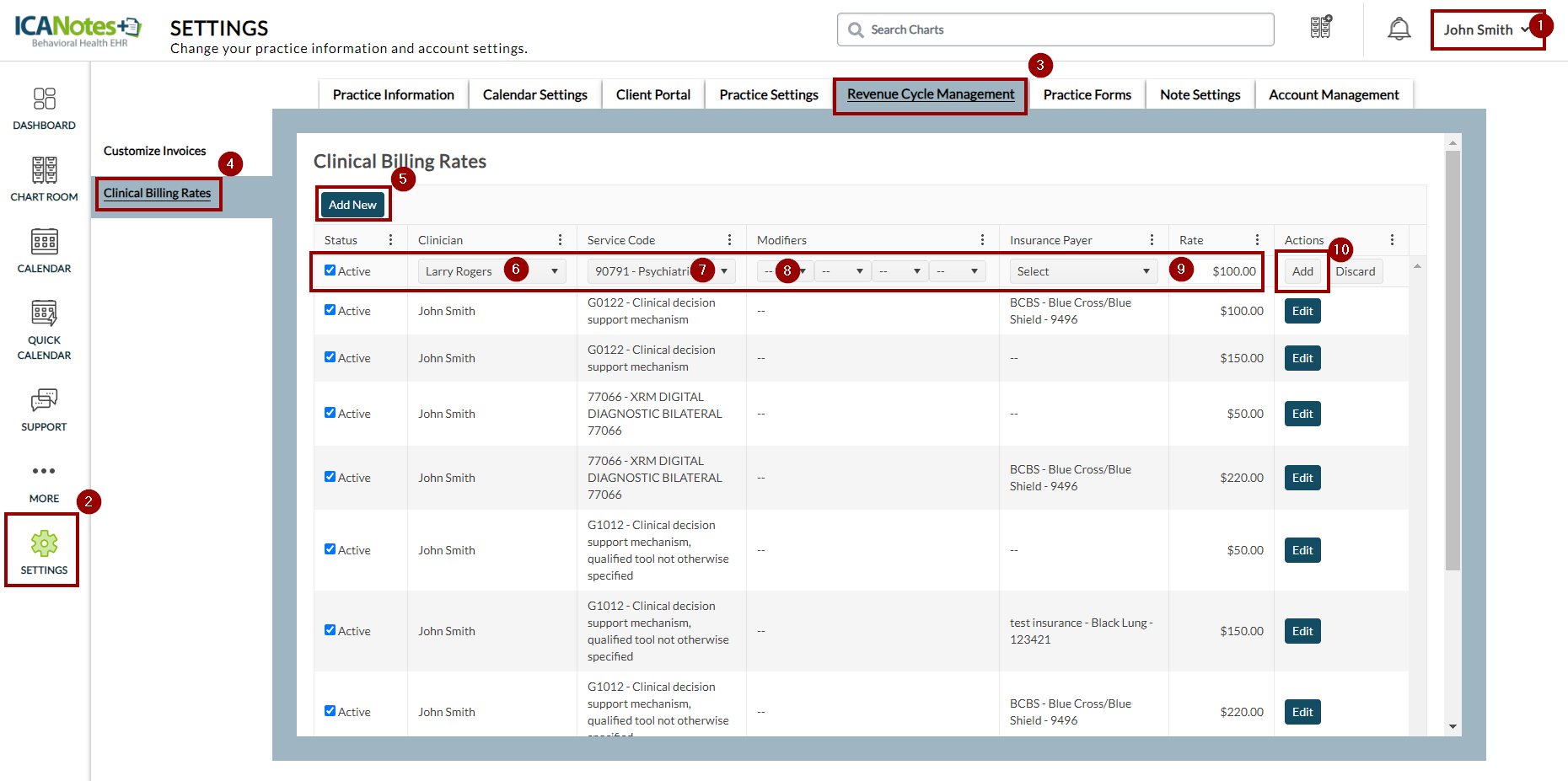The width and height of the screenshot is (1568, 781).
Task: Open the John Smith user menu
Action: 1485,29
